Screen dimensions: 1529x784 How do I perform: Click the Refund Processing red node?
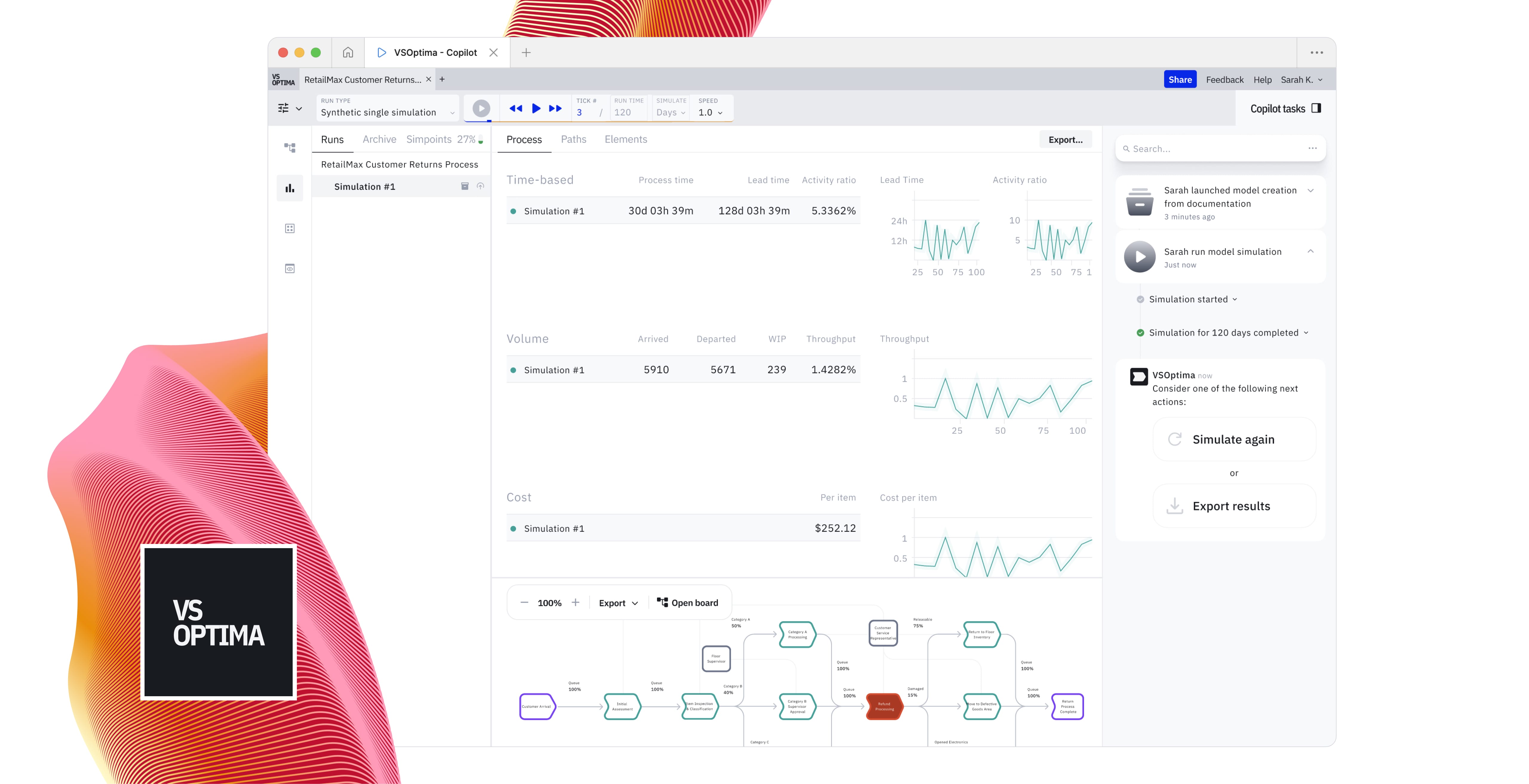click(884, 706)
